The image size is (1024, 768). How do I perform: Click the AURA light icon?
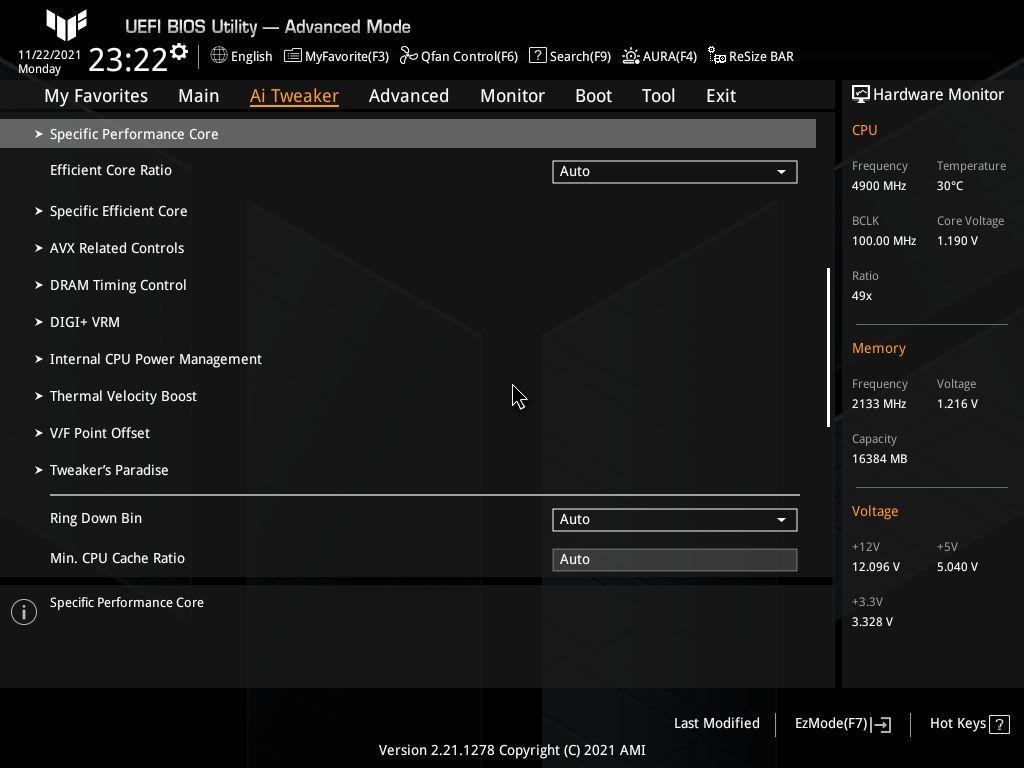[x=631, y=56]
